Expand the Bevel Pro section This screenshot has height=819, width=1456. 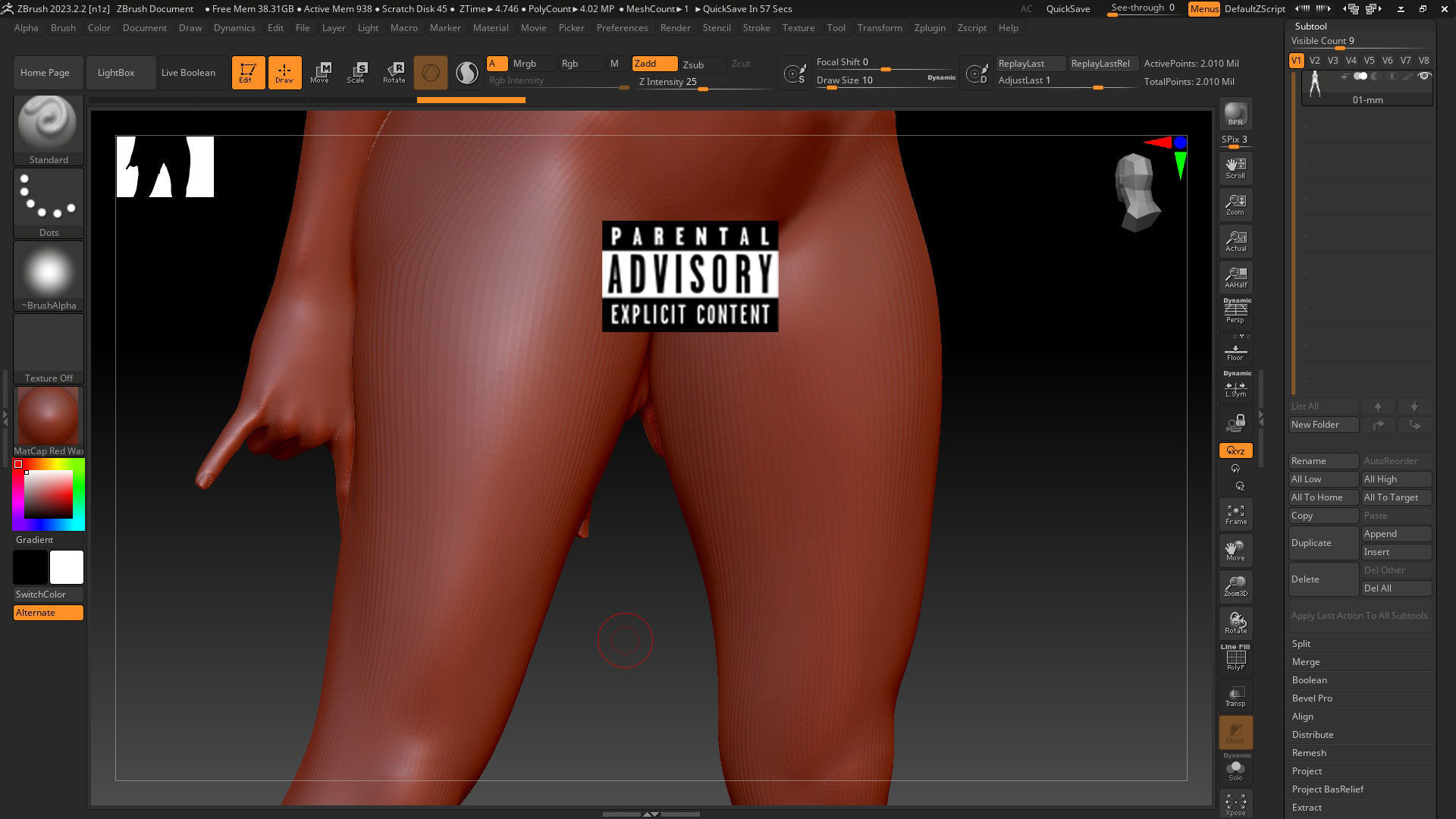coord(1312,698)
